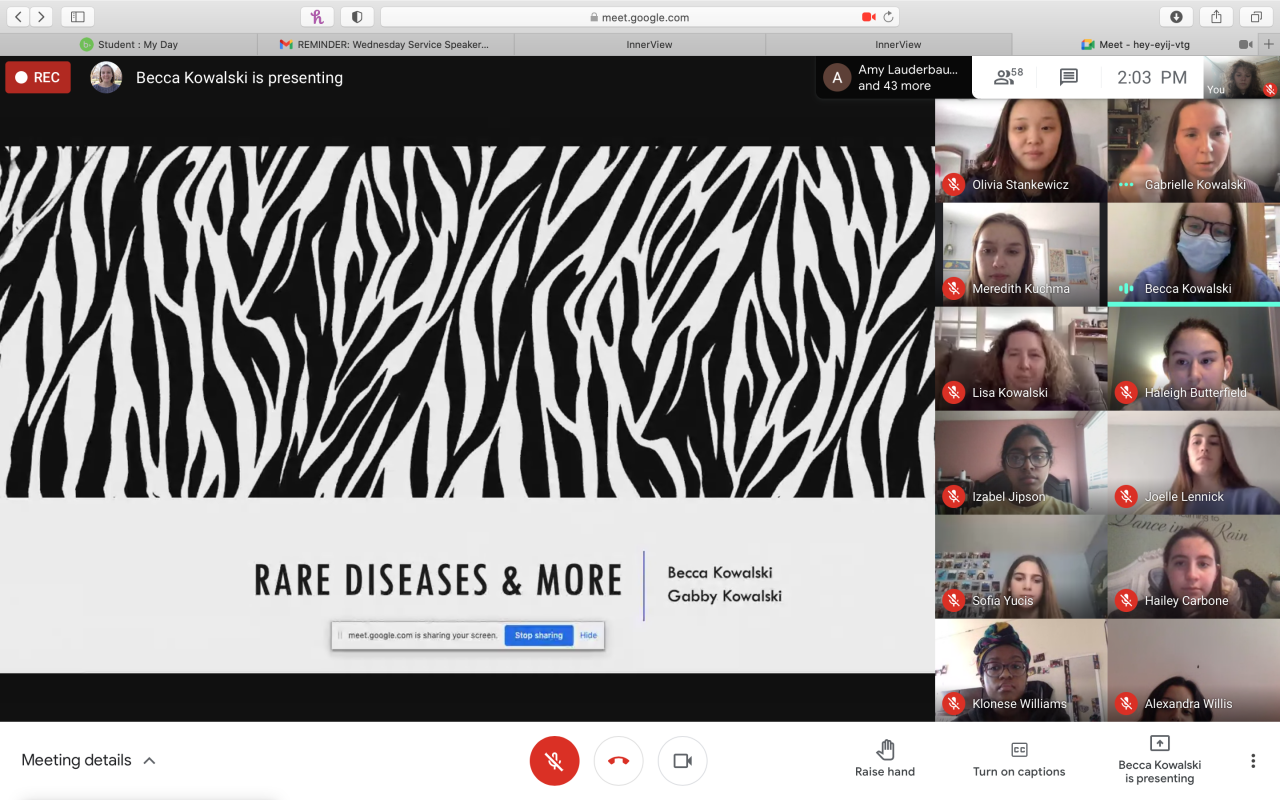
Task: Click the blue Stop sharing button
Action: 538,635
